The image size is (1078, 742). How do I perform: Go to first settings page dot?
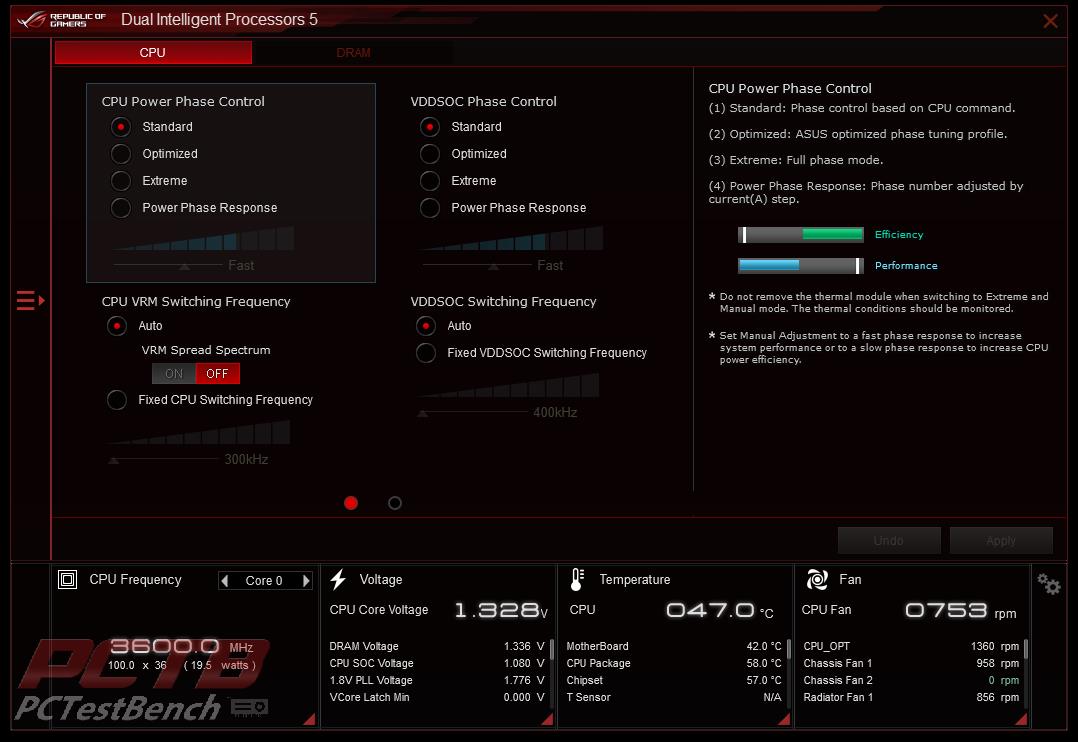[351, 503]
